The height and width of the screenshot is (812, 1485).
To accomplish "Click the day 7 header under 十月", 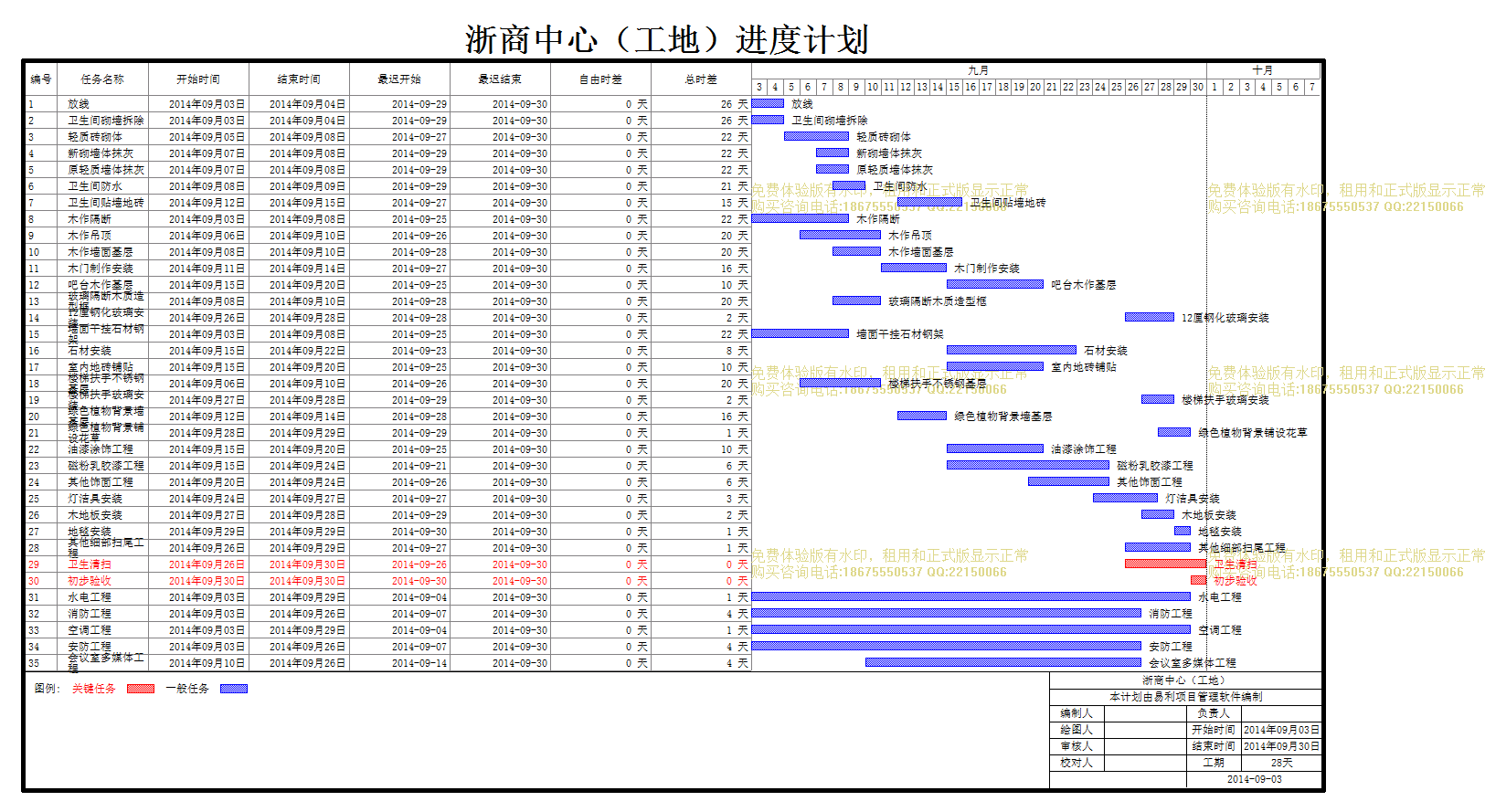I will (1312, 87).
